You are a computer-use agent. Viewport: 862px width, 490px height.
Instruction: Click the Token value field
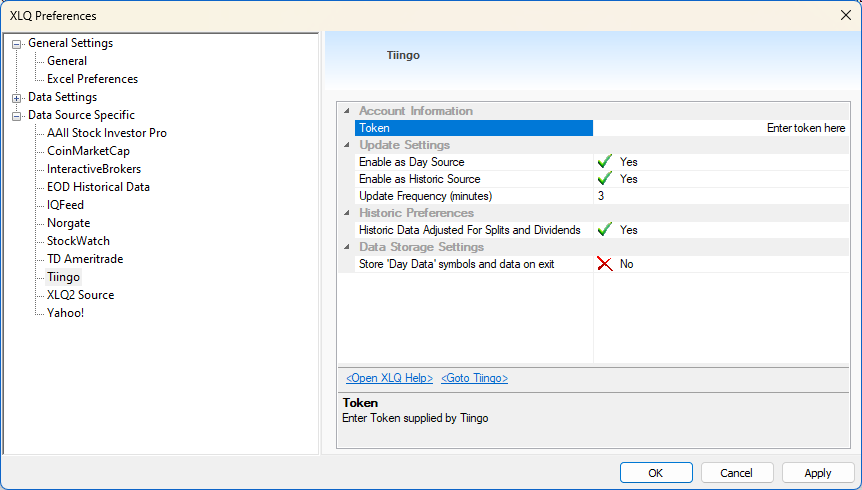click(721, 128)
